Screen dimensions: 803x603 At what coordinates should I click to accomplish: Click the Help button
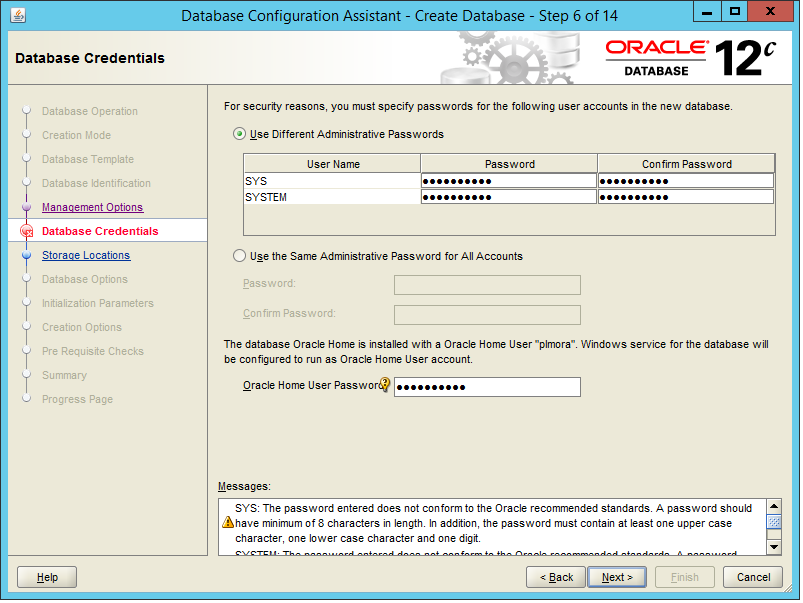47,577
